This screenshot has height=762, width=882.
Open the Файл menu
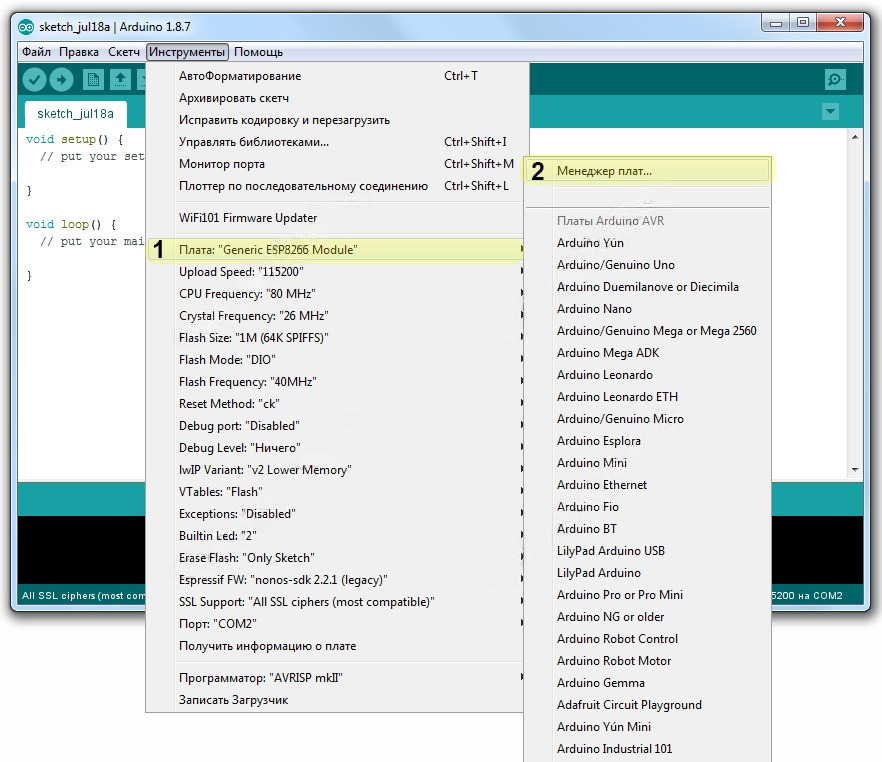coord(36,52)
